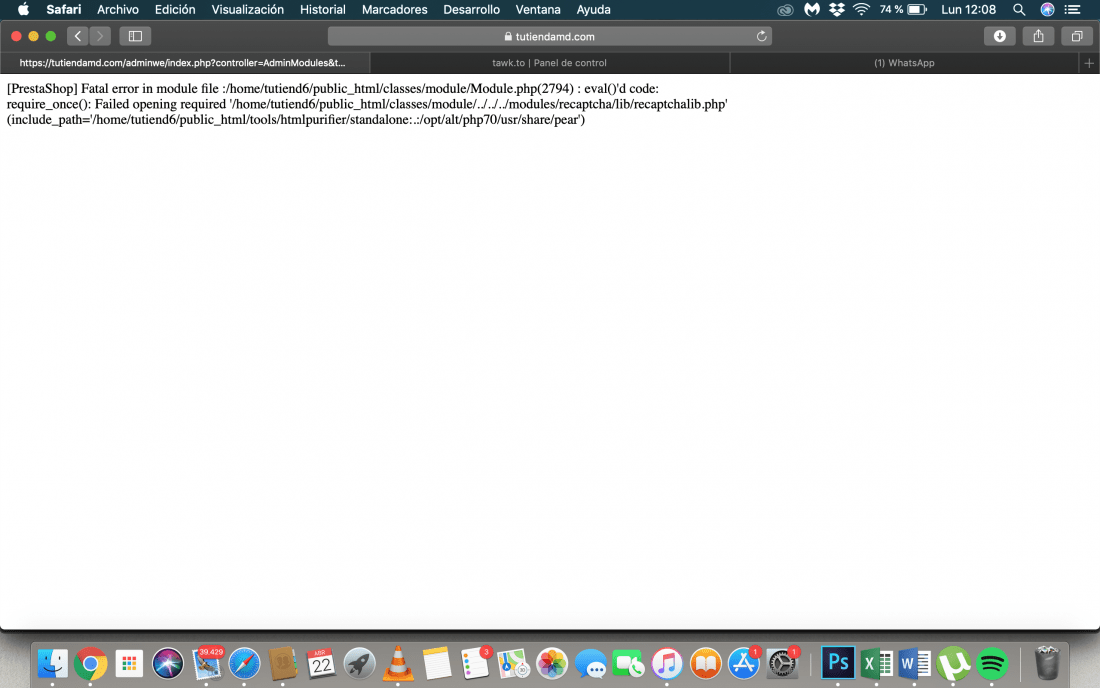Screen dimensions: 1100x688
Task: Open Spotify in the Dock
Action: 991,663
